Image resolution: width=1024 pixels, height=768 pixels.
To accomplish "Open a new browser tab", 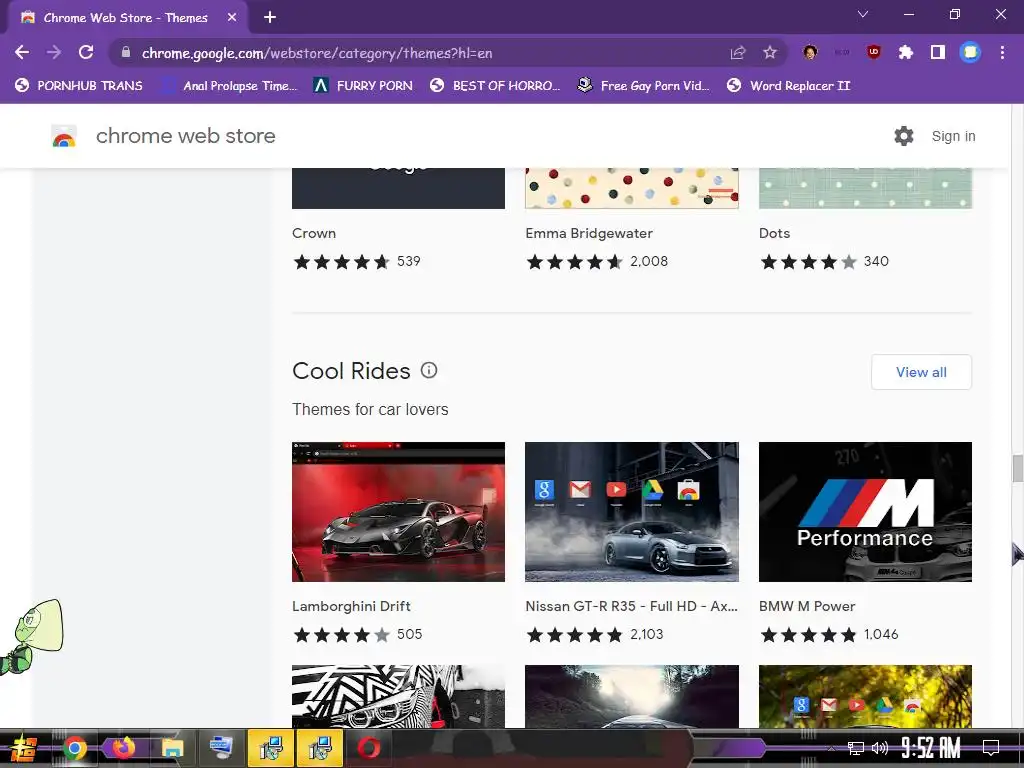I will (270, 18).
